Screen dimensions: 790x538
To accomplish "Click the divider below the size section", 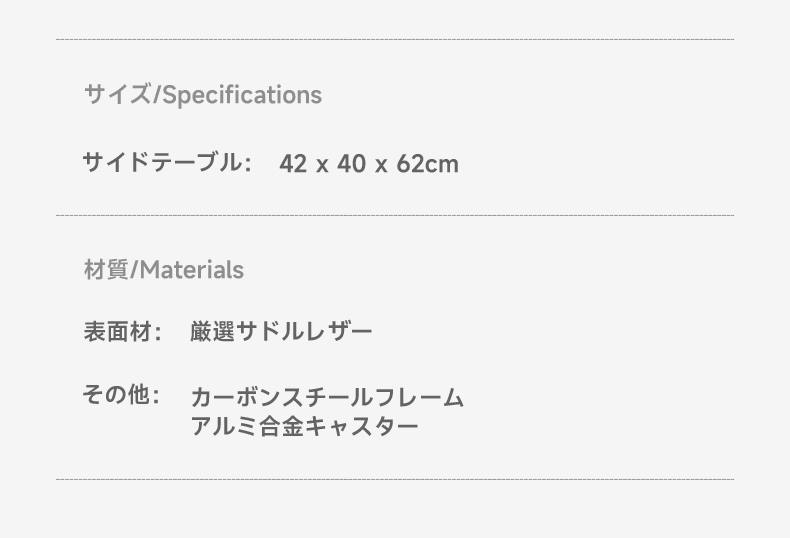I will coord(395,215).
